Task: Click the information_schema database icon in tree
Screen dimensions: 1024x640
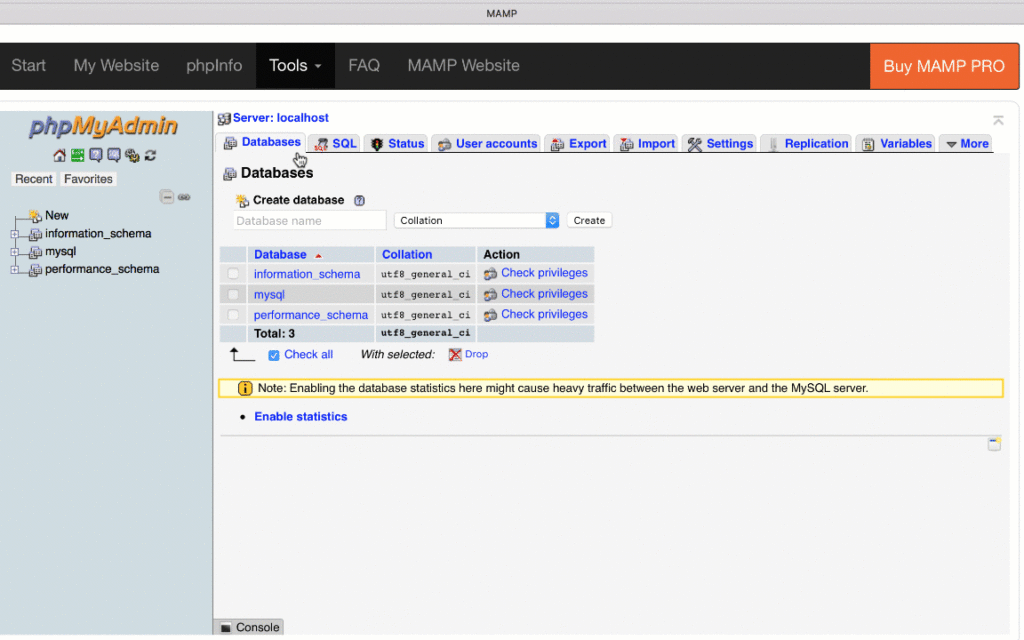Action: [x=35, y=234]
